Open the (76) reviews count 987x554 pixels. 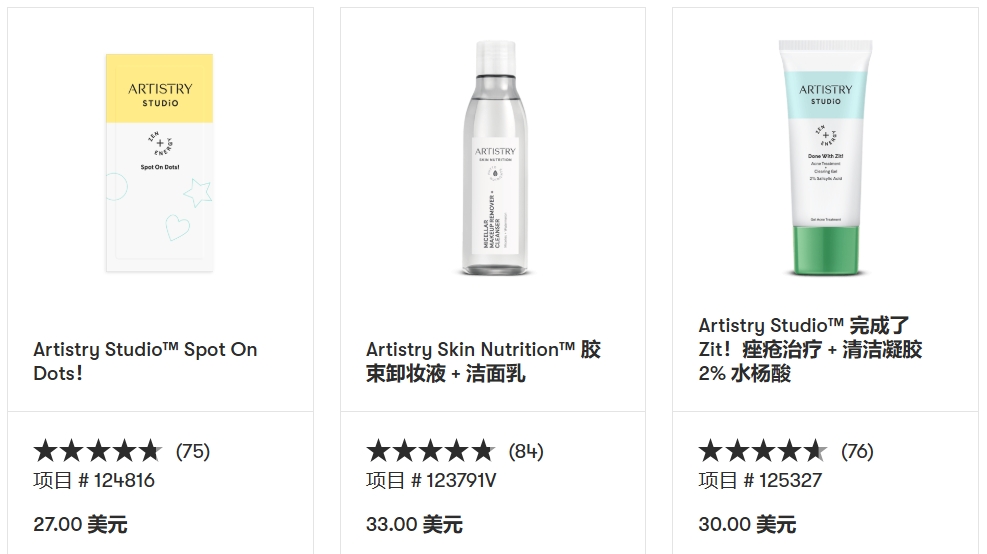857,451
